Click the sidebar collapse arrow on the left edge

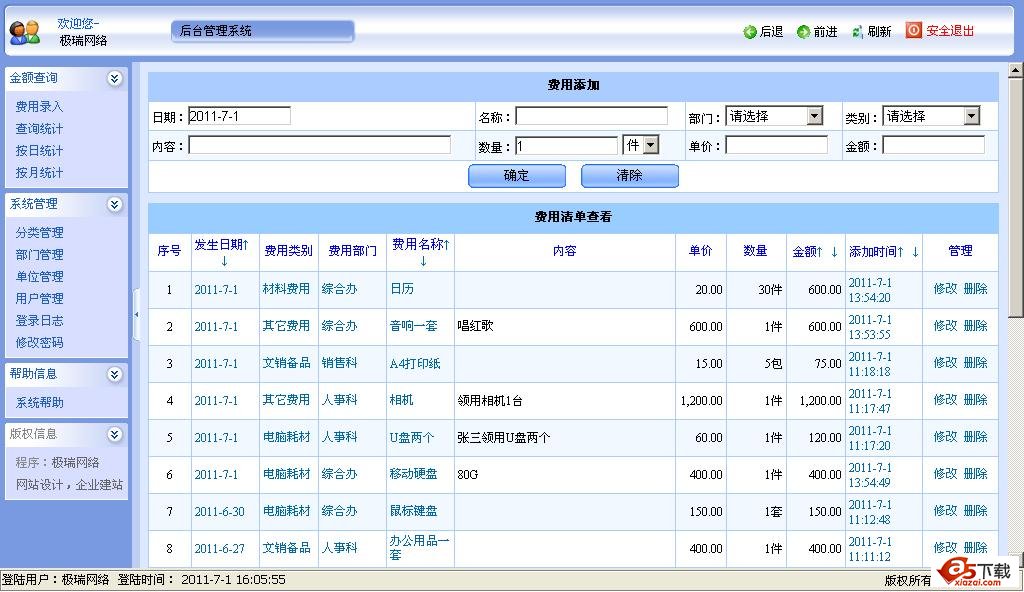136,313
